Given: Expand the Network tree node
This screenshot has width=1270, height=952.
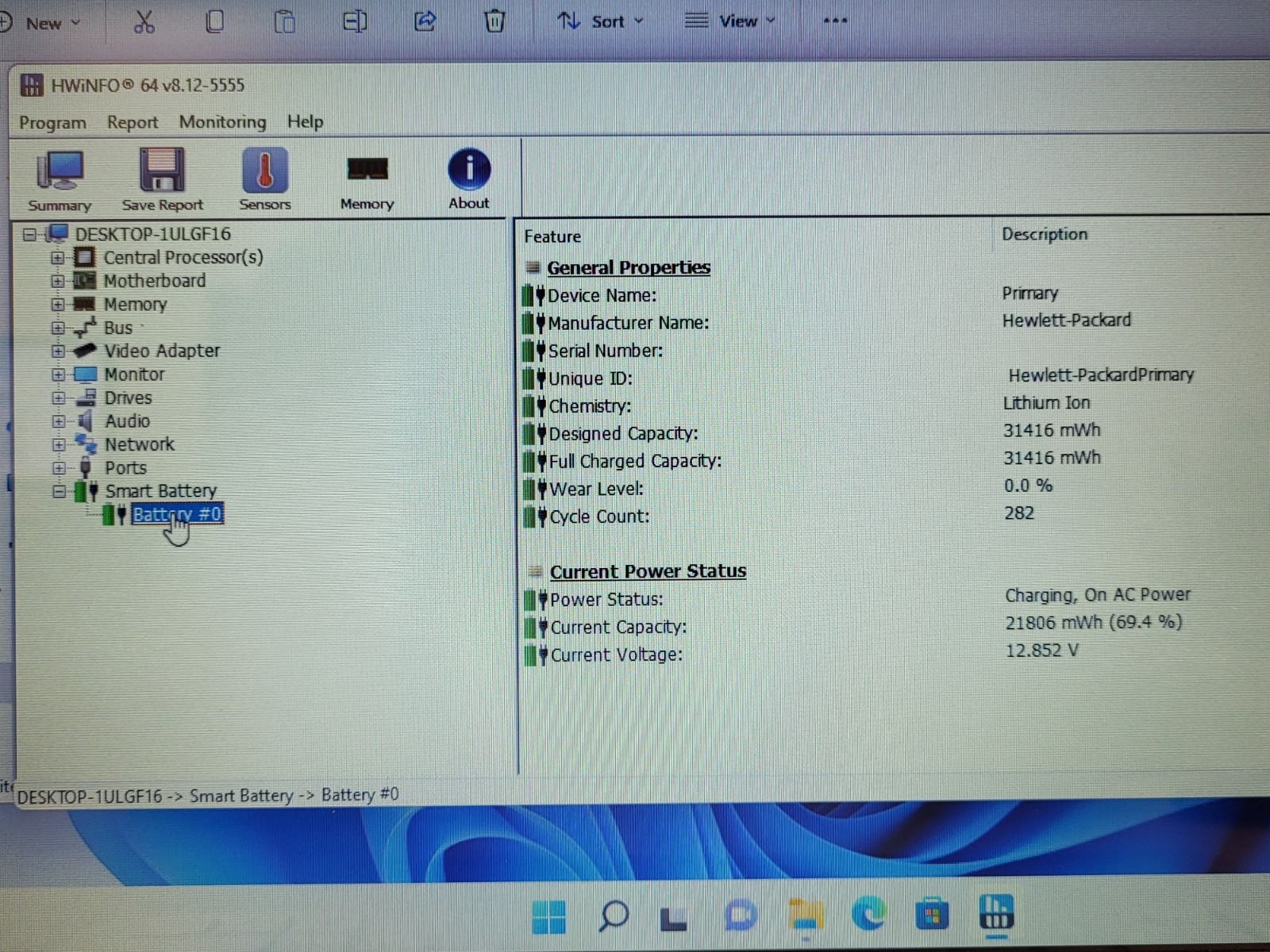Looking at the screenshot, I should (59, 444).
